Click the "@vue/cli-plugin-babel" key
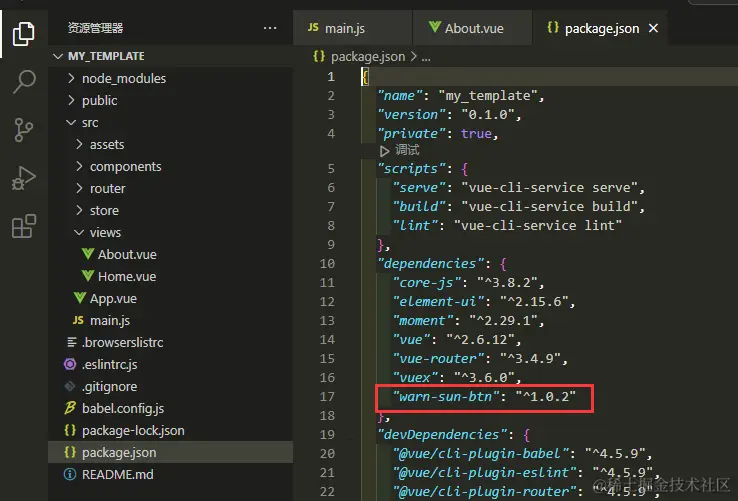Screen dimensions: 738x501 (x=481, y=453)
